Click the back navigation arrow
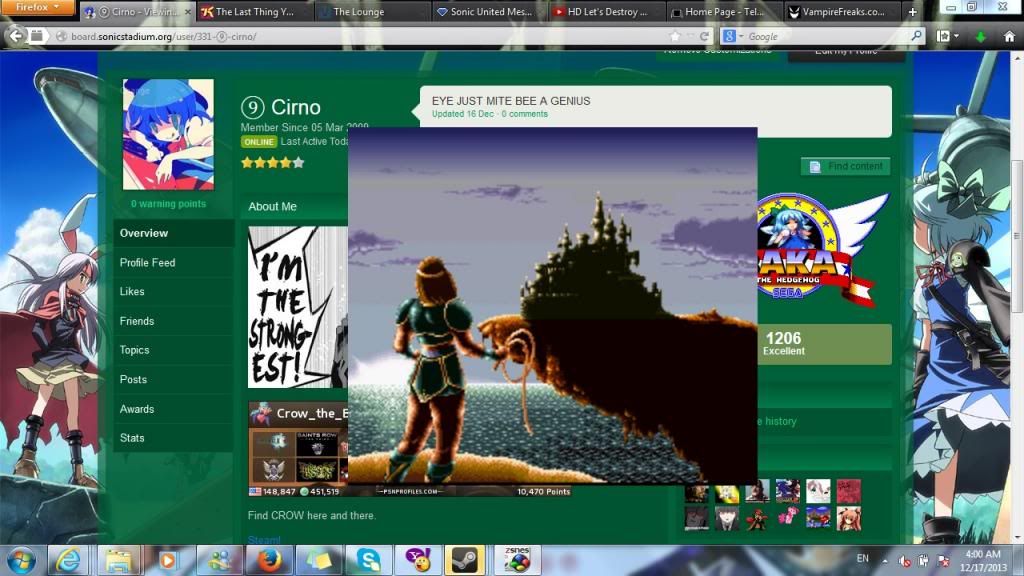 (15, 36)
